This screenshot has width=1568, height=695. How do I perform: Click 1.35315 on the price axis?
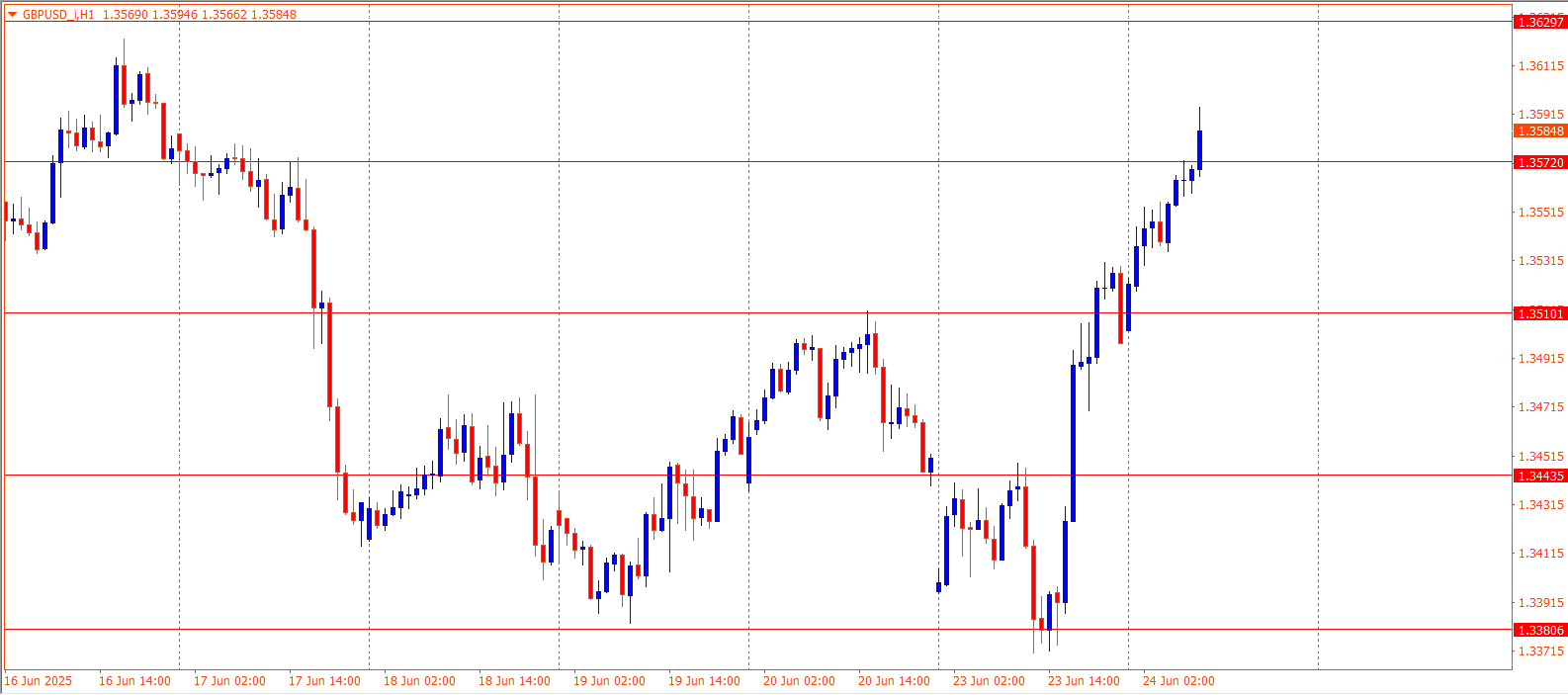[1541, 261]
